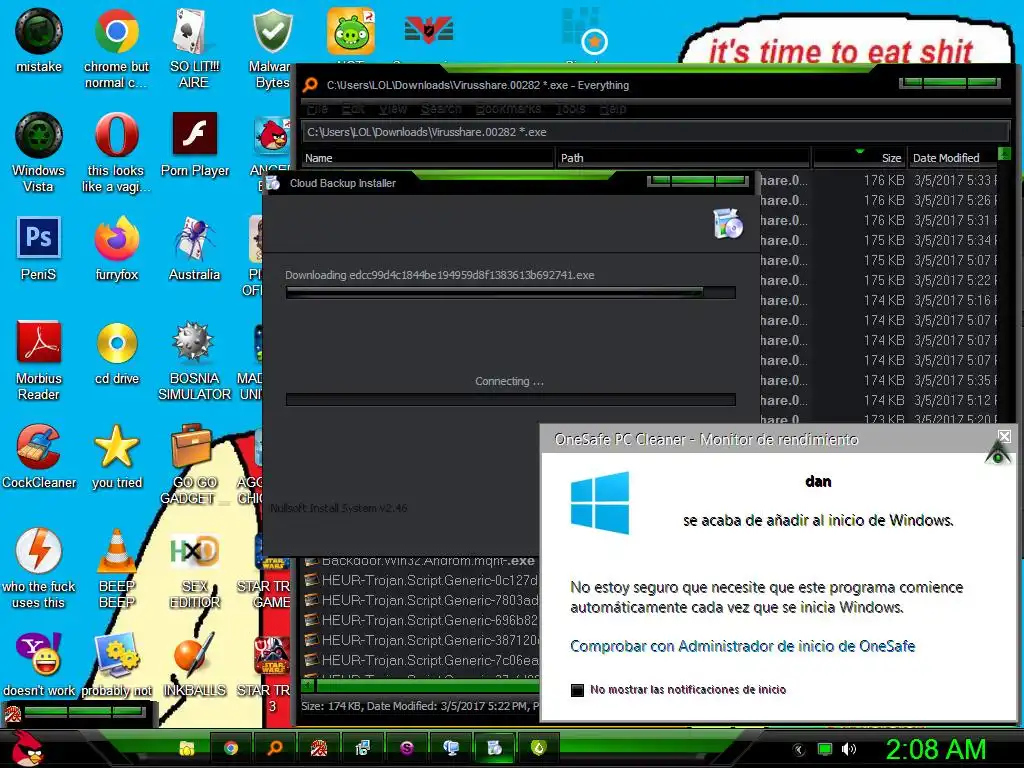Open the Bookmarks menu in Everything

pyautogui.click(x=508, y=108)
